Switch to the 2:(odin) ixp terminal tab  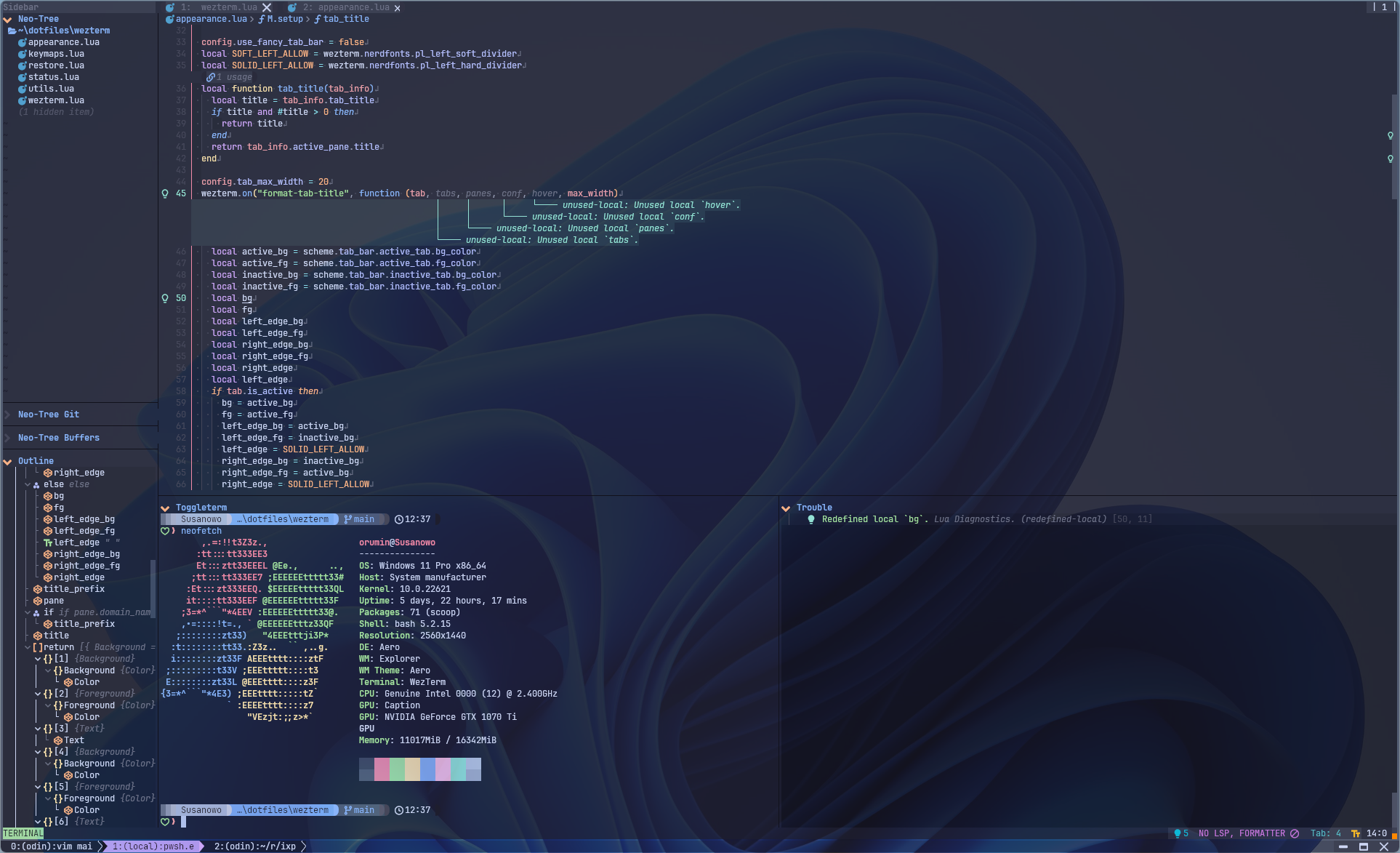tap(255, 846)
